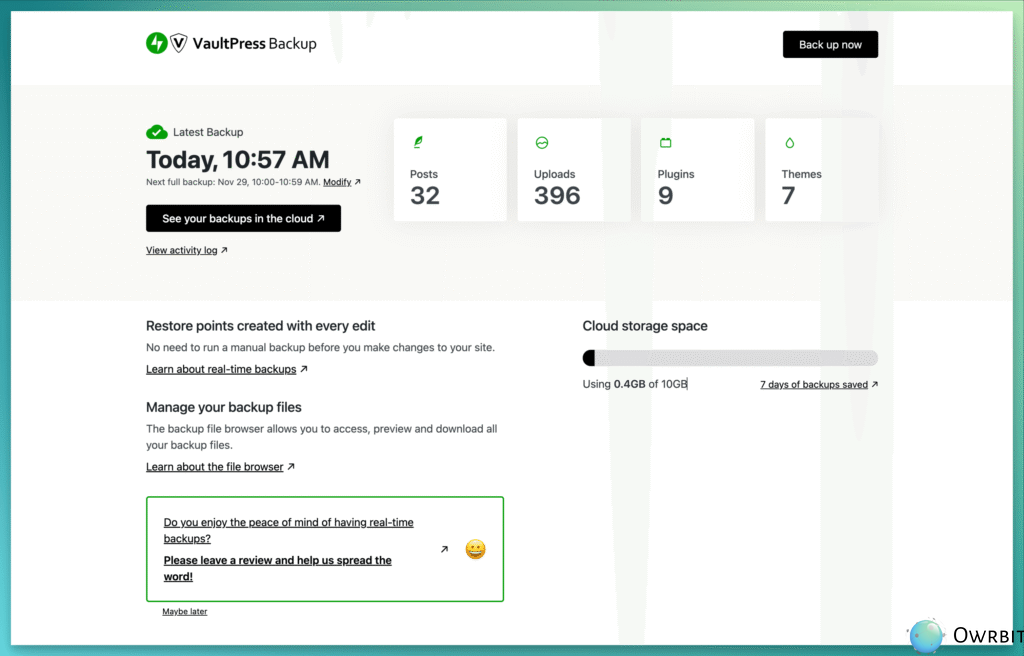Screen dimensions: 1024x656
Task: Click the Themes droplet icon
Action: [789, 143]
